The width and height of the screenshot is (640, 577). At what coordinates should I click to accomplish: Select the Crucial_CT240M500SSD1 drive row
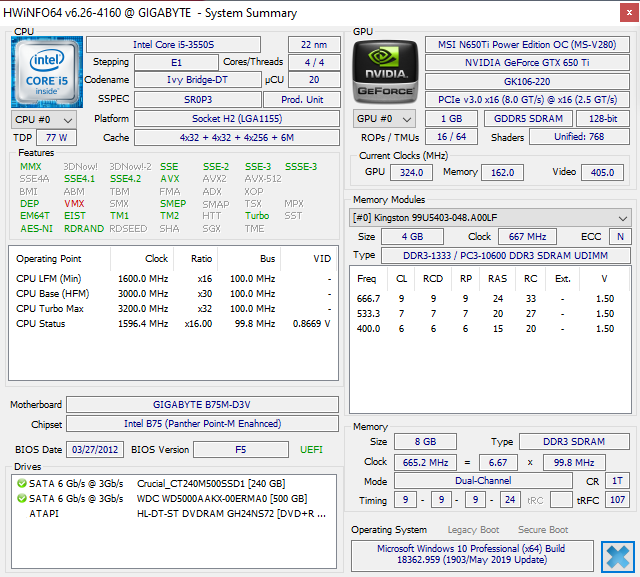click(x=173, y=484)
